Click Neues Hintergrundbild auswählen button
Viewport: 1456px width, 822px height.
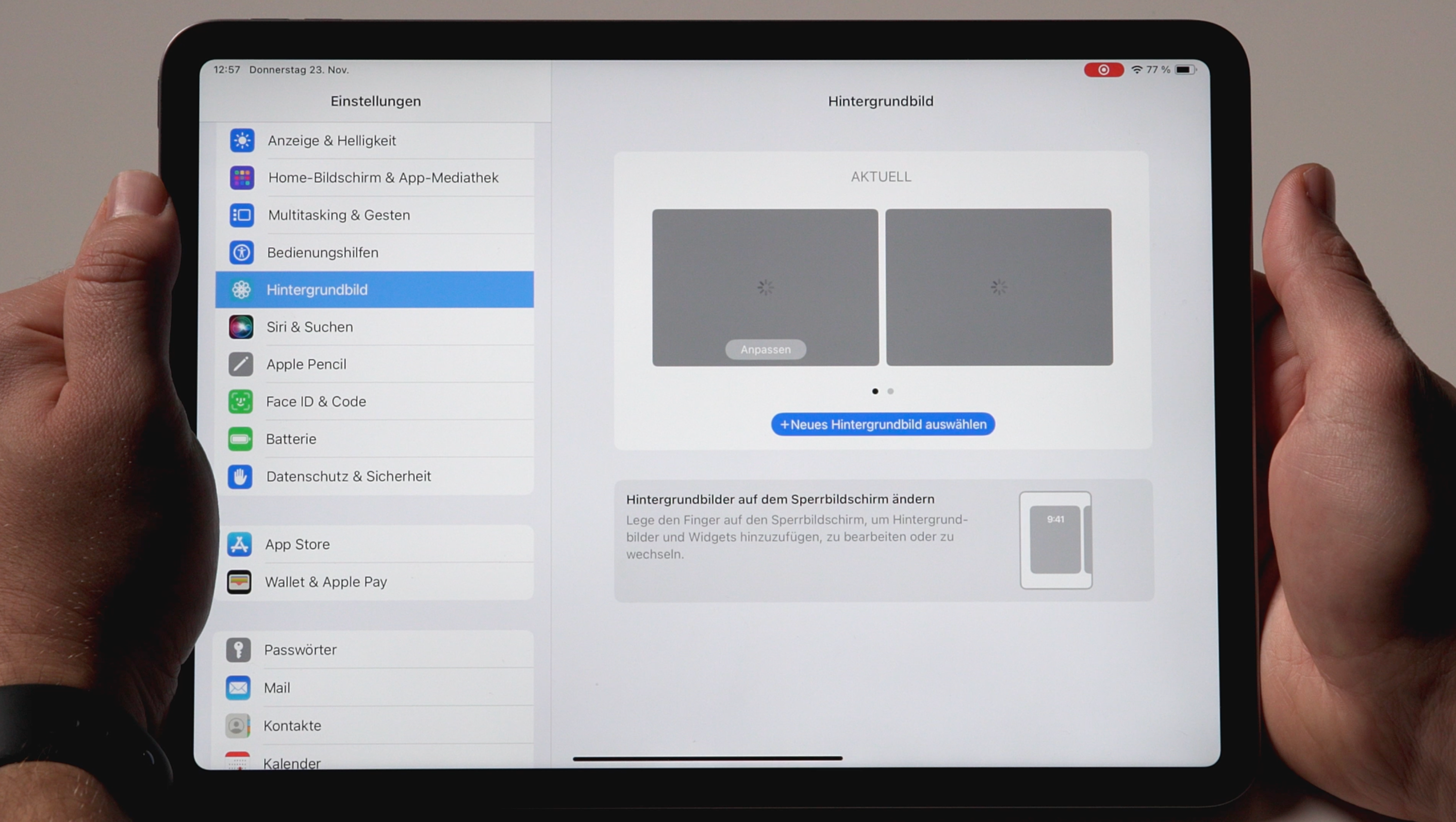(882, 424)
